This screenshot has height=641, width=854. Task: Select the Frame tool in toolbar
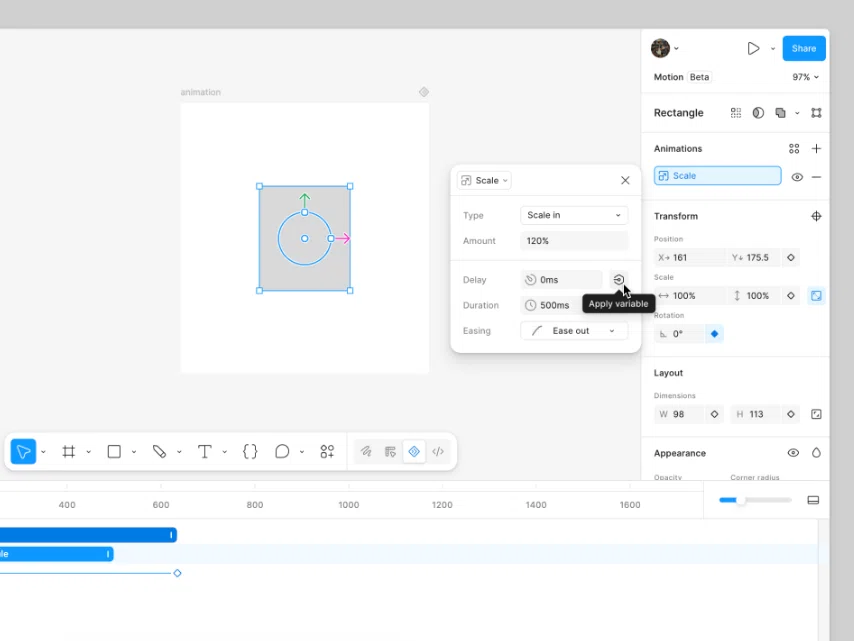point(69,451)
